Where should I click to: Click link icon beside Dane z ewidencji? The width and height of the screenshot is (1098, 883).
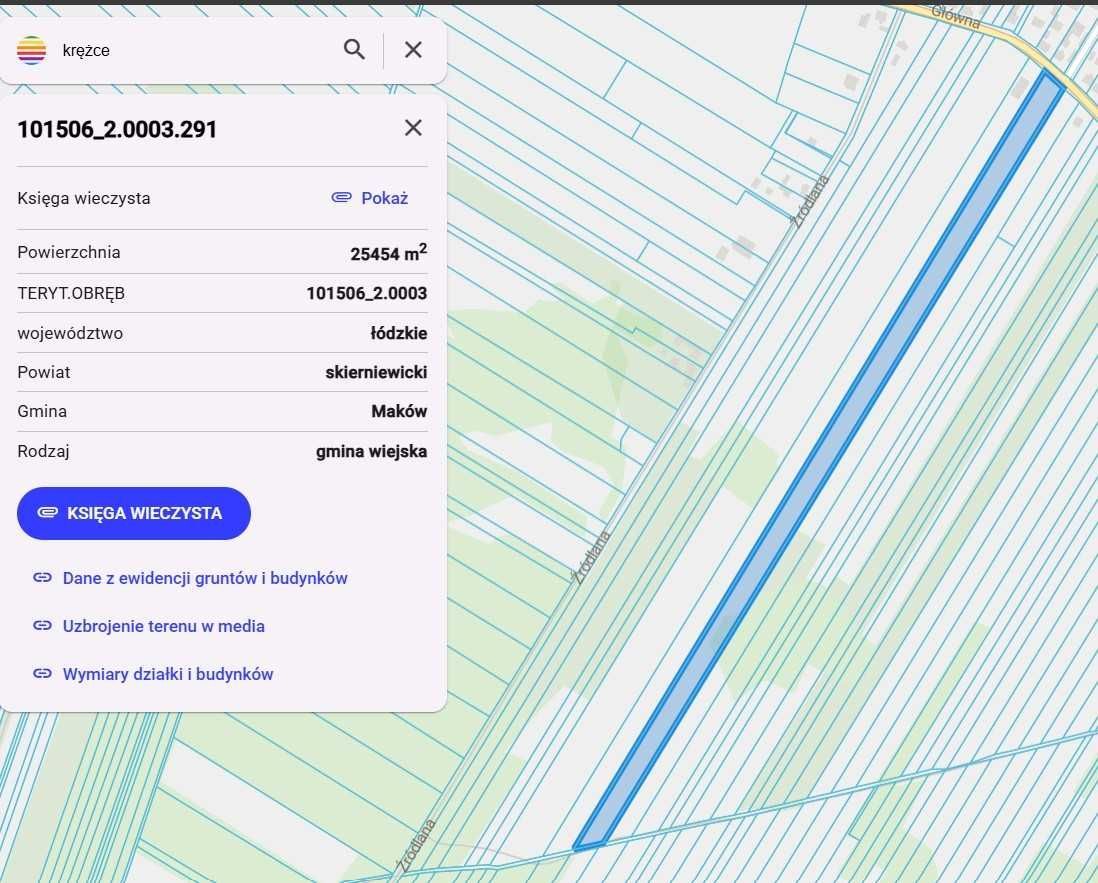tap(42, 578)
